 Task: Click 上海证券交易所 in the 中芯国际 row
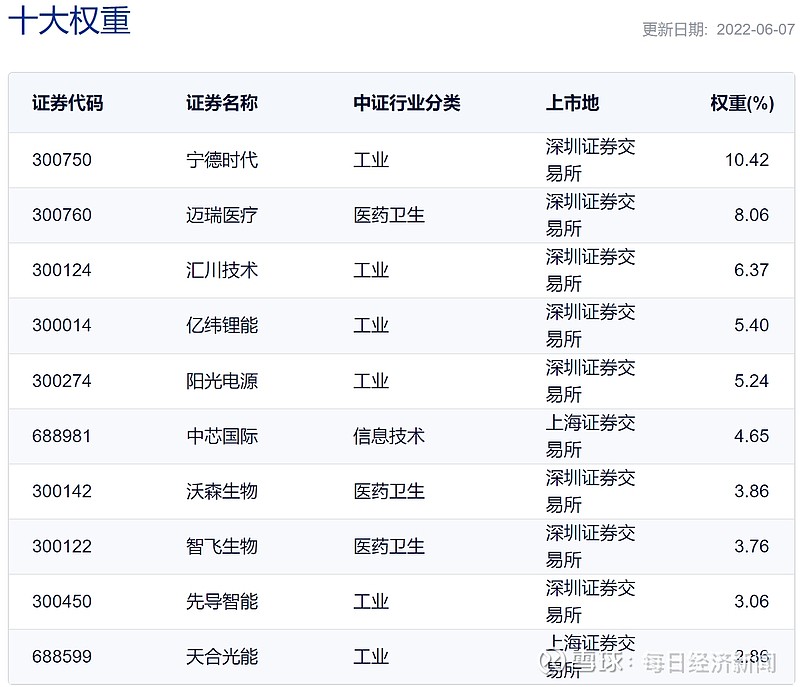(x=590, y=436)
